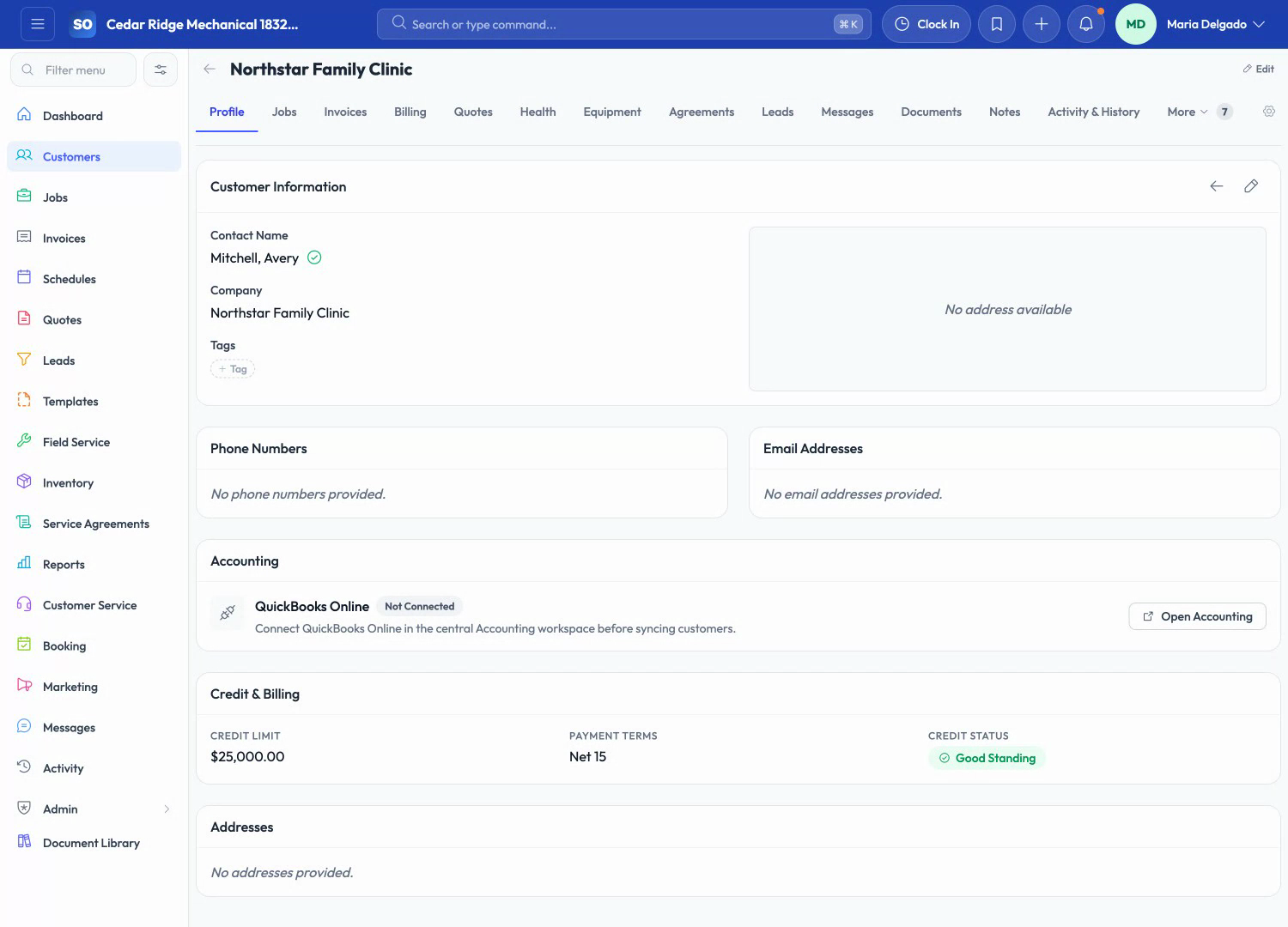
Task: Open the Notes tab
Action: 1005,112
